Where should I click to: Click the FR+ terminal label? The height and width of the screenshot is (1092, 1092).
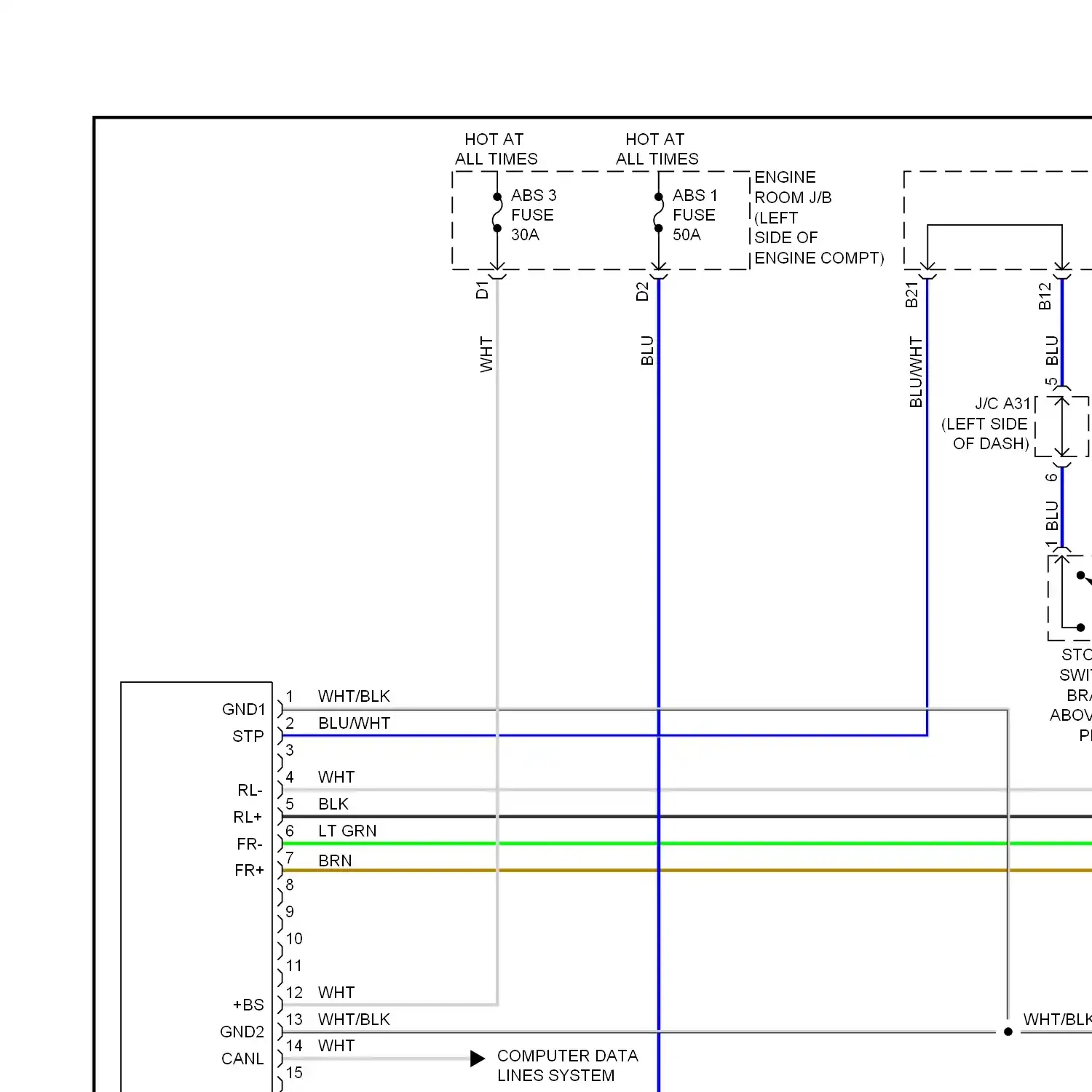249,870
